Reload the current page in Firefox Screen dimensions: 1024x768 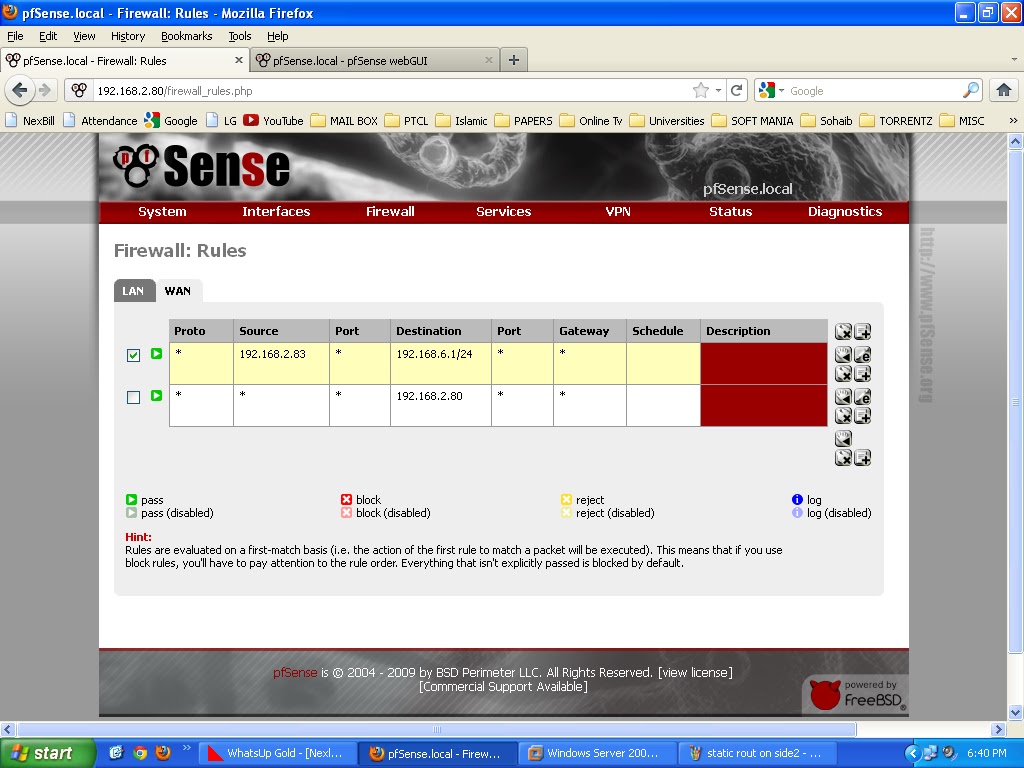[737, 90]
